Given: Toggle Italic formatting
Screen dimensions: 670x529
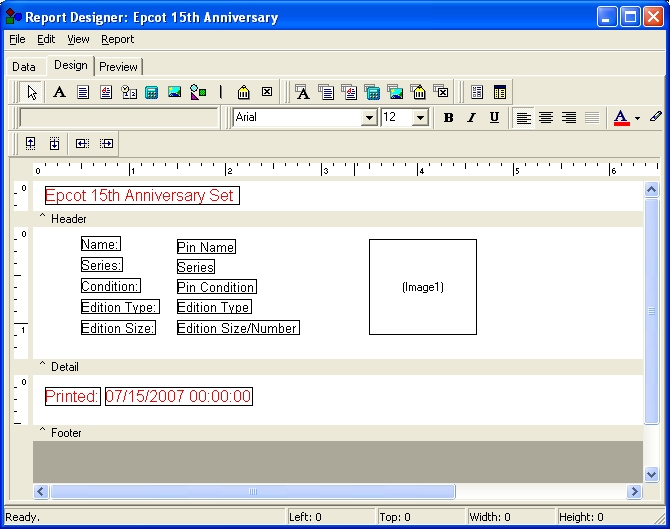Looking at the screenshot, I should click(471, 118).
